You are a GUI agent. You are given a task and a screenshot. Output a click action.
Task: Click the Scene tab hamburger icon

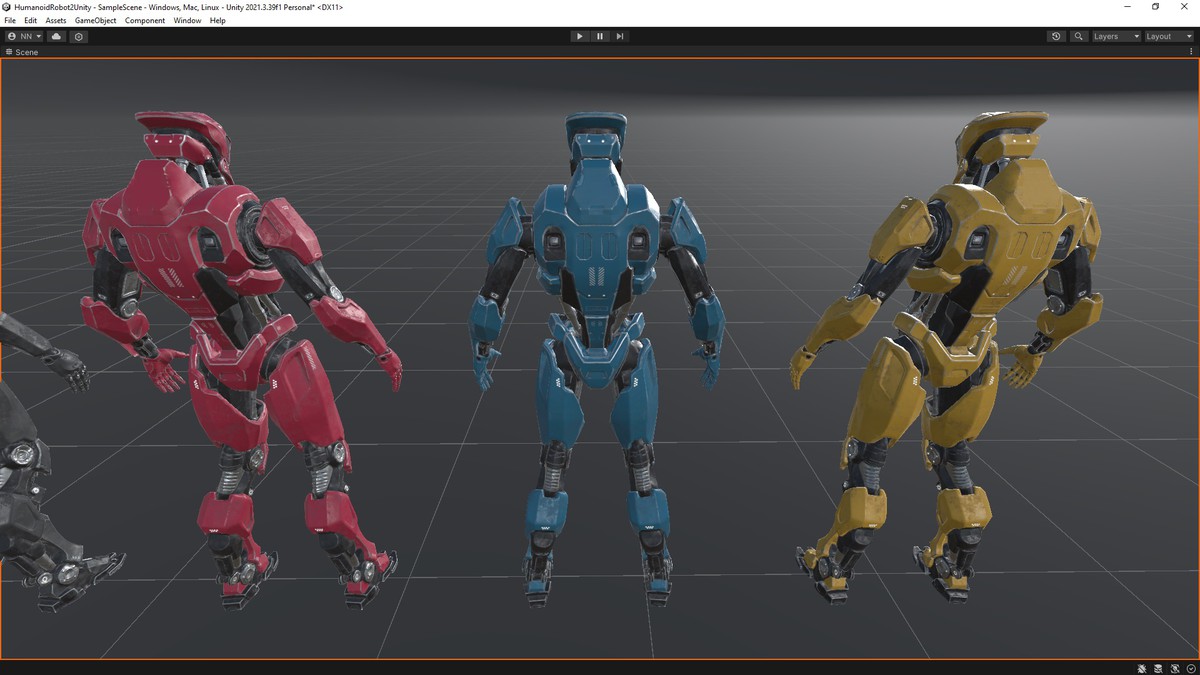pos(8,52)
